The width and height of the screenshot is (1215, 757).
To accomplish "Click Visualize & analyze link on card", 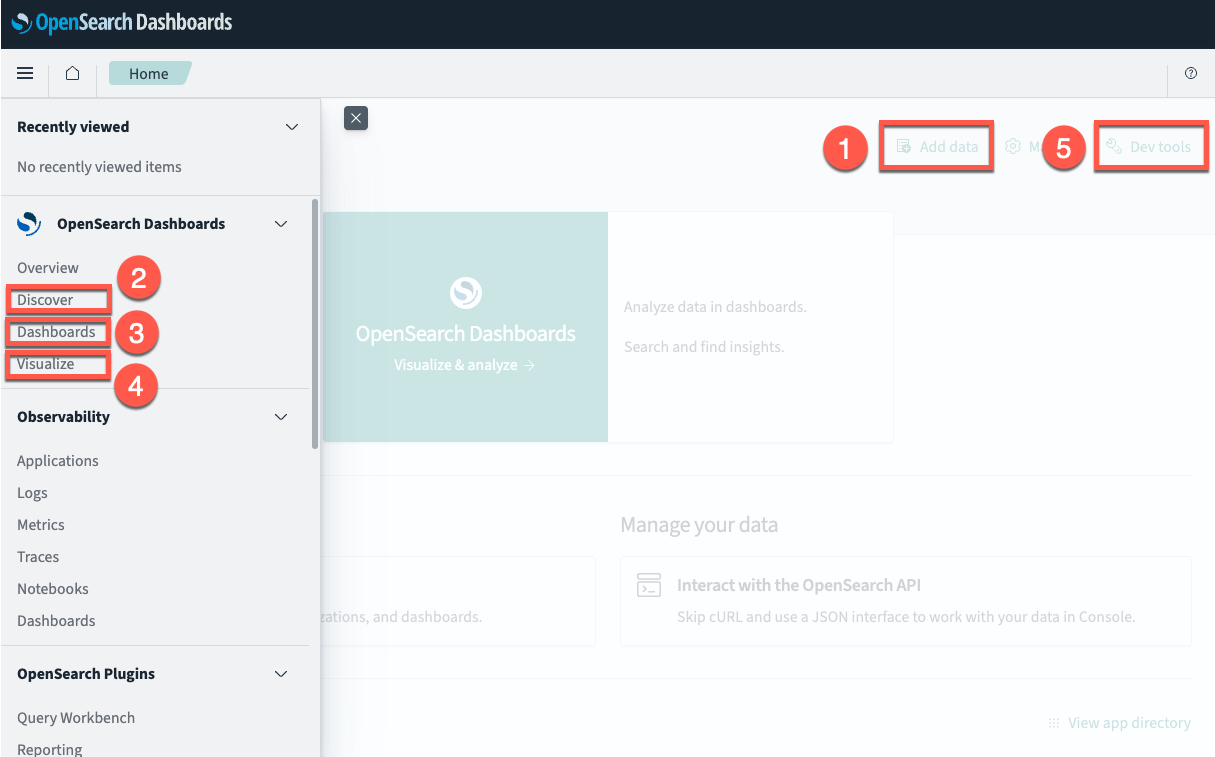I will point(465,365).
